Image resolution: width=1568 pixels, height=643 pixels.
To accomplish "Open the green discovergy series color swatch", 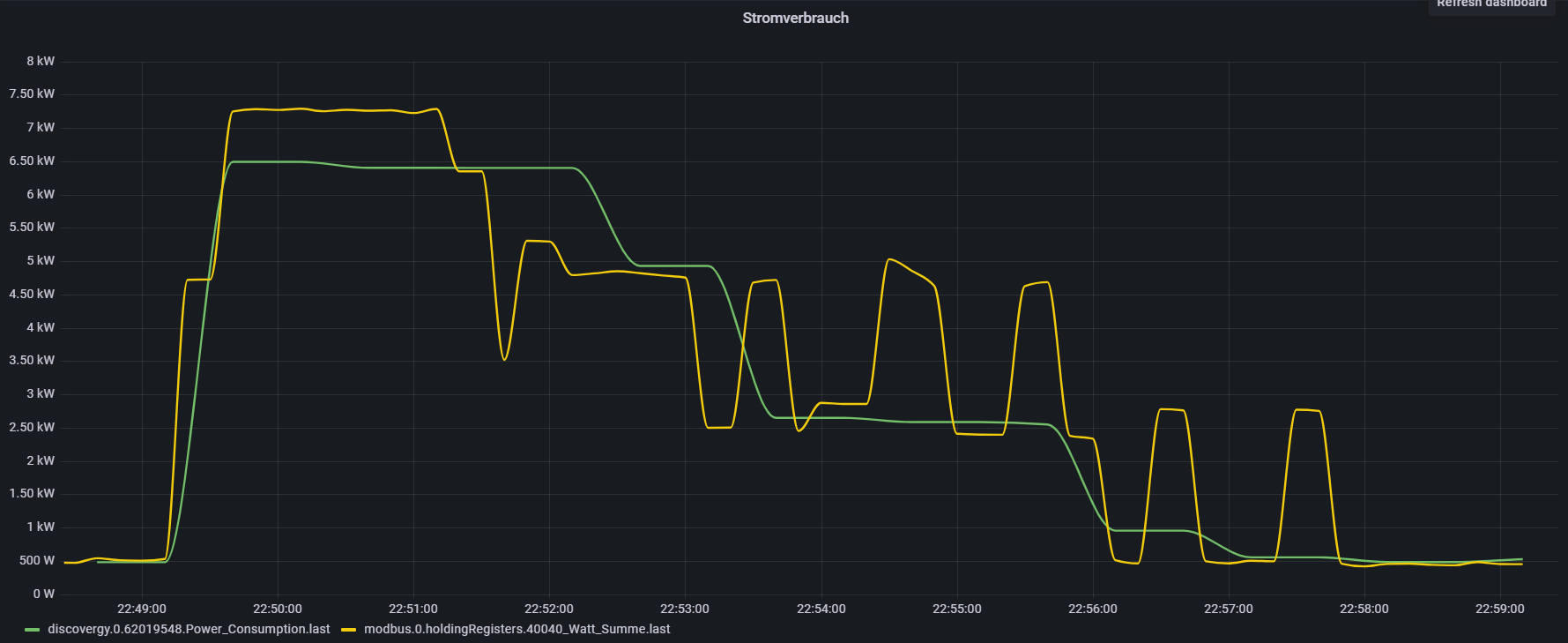I will 33,630.
